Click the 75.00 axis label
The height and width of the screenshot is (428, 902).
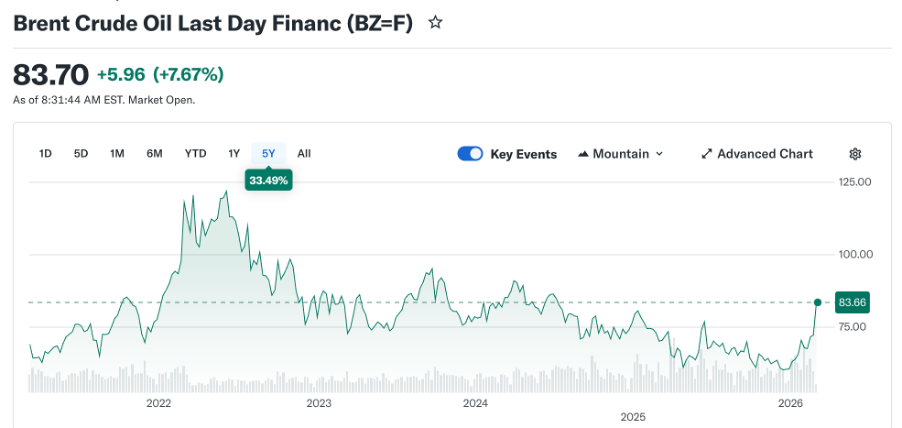point(853,327)
